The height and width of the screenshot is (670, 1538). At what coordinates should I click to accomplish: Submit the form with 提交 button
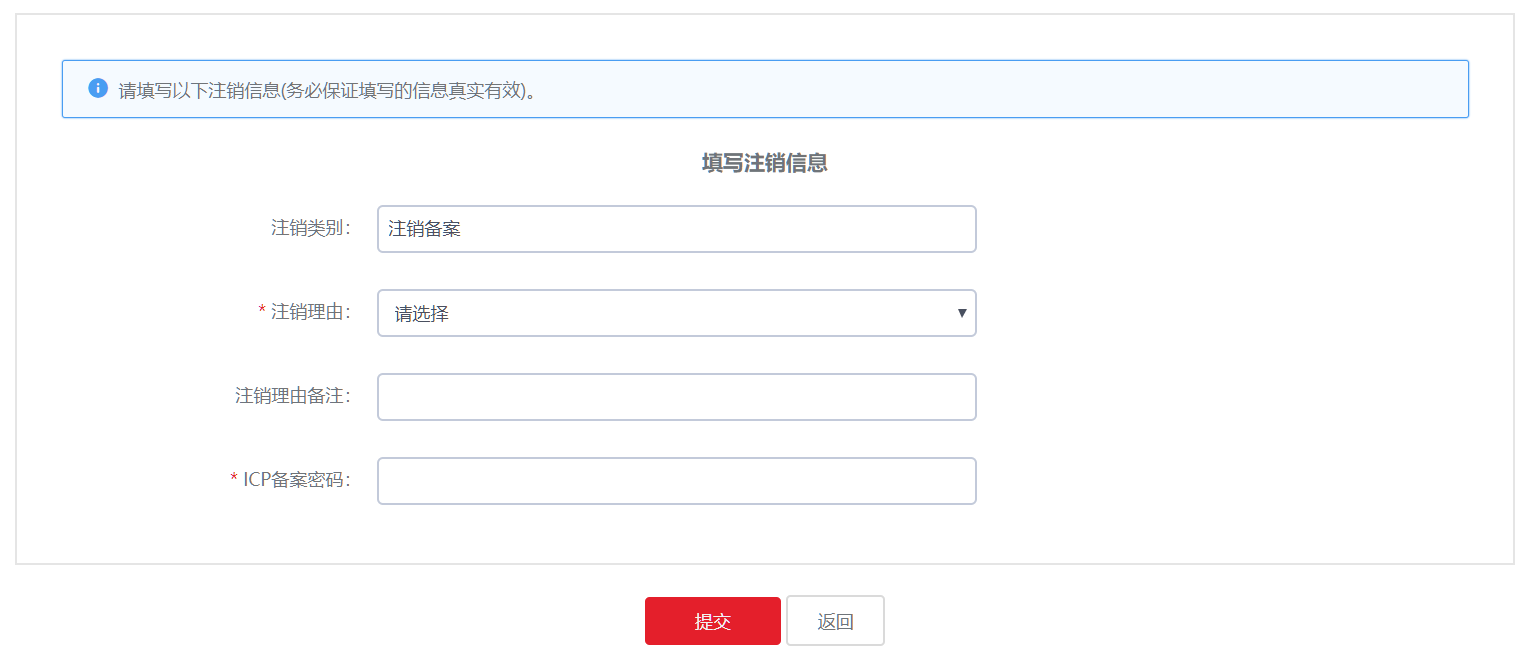click(x=712, y=620)
